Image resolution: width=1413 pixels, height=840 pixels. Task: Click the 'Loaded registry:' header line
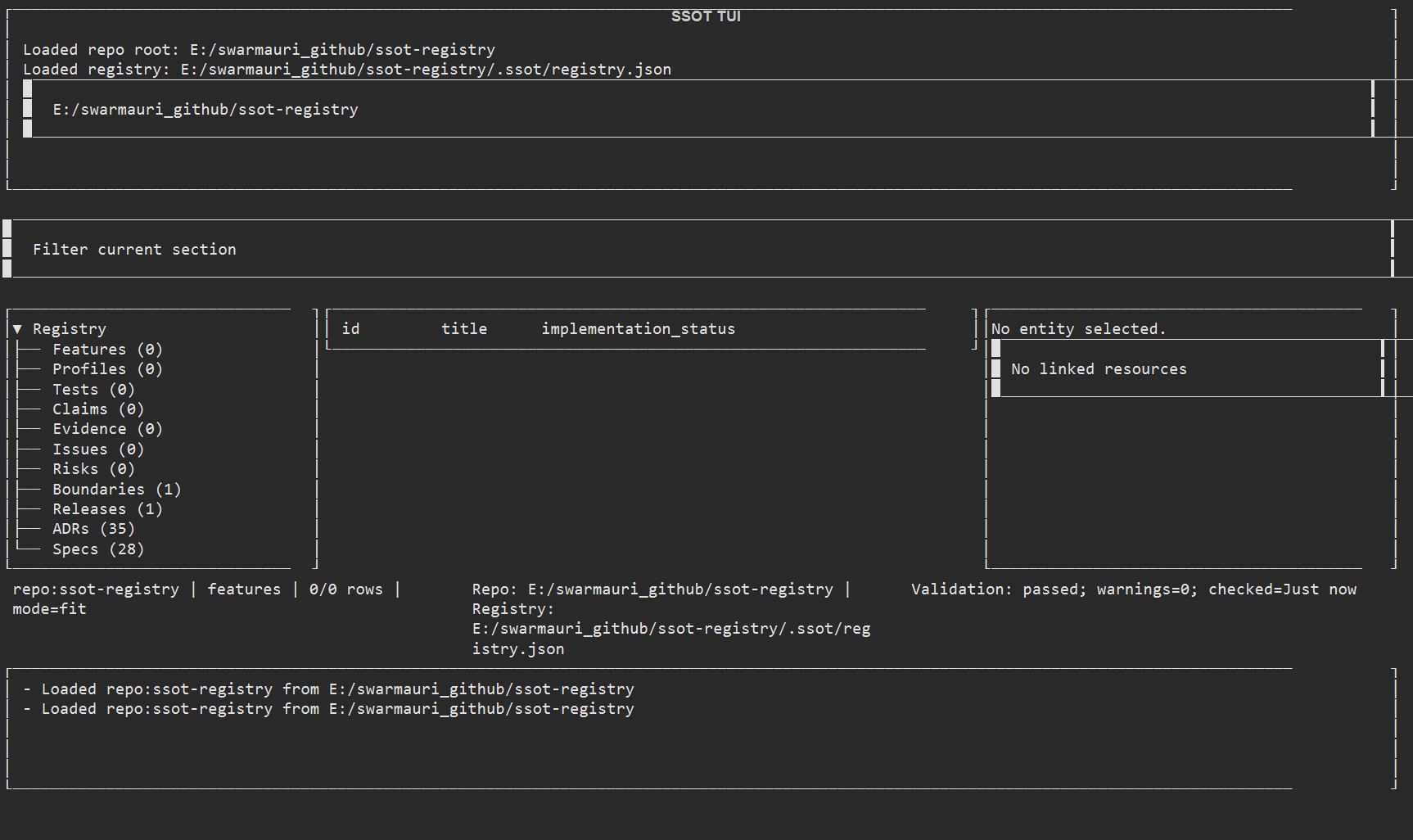pos(347,70)
